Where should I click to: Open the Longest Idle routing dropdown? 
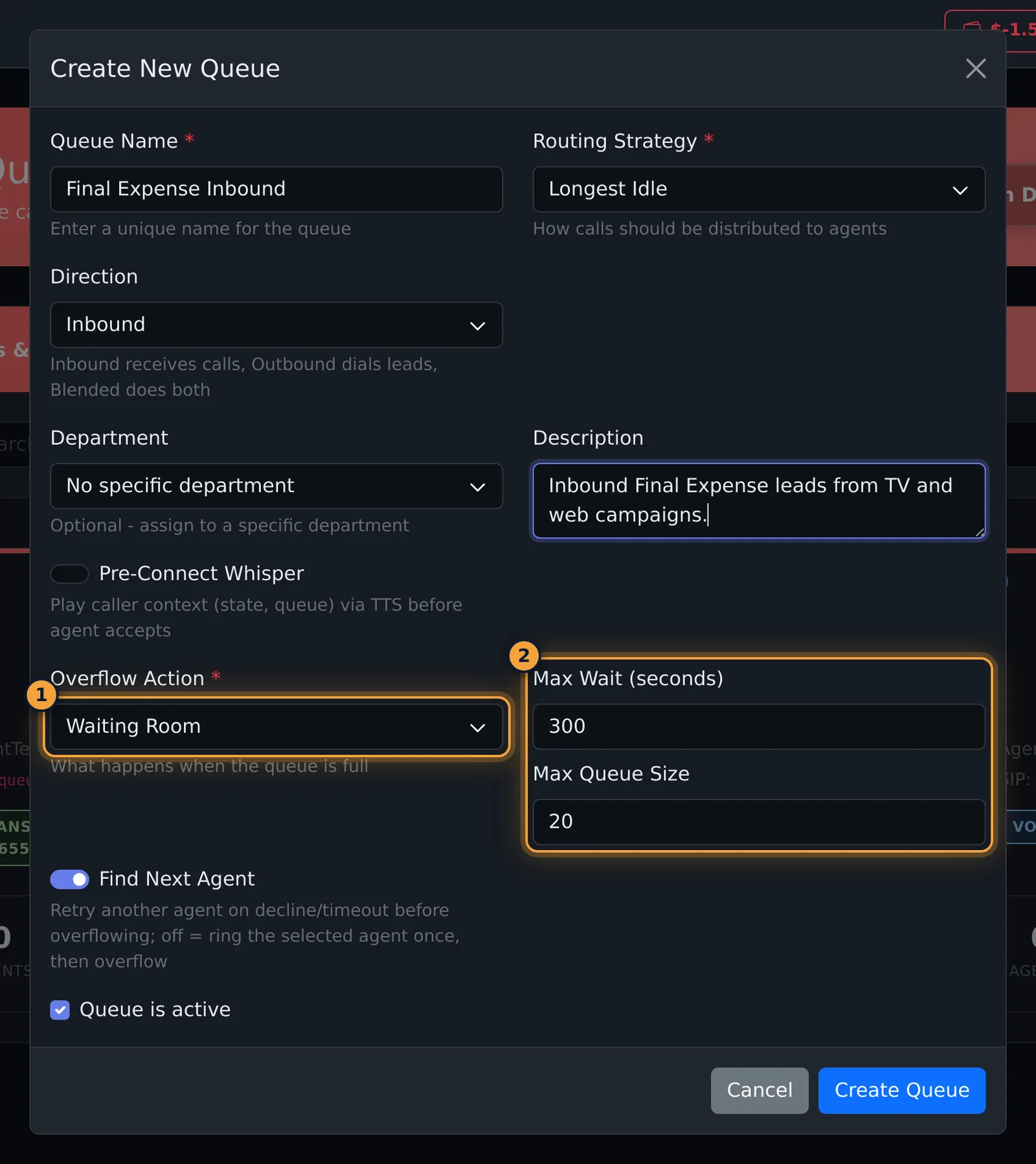click(x=759, y=189)
